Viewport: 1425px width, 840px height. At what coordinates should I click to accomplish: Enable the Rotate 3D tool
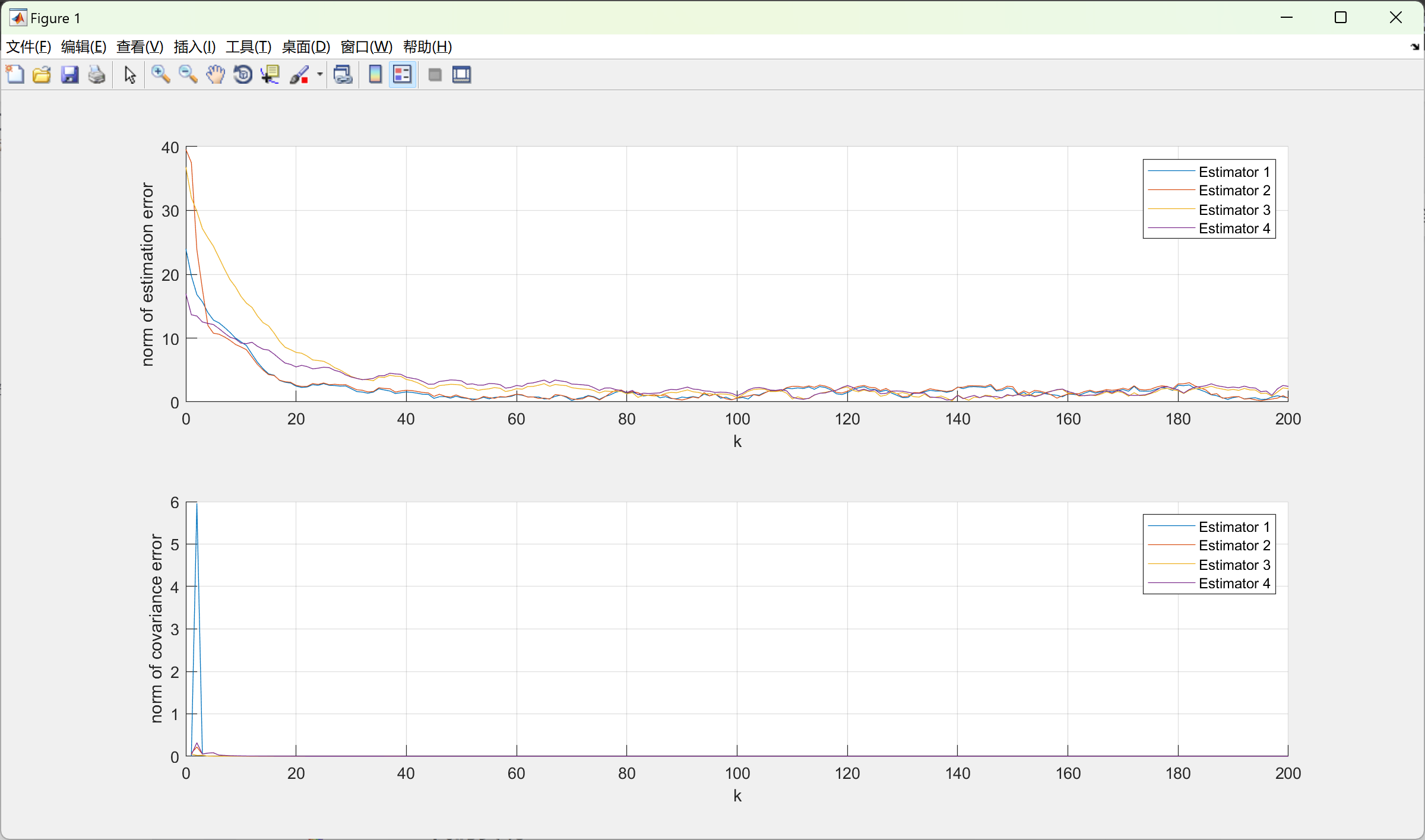[243, 75]
